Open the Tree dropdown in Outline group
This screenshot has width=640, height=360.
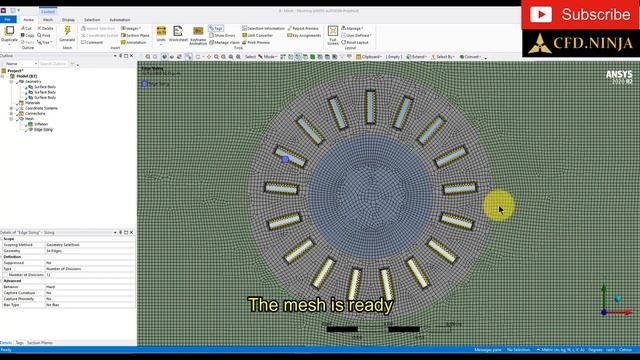44,42
